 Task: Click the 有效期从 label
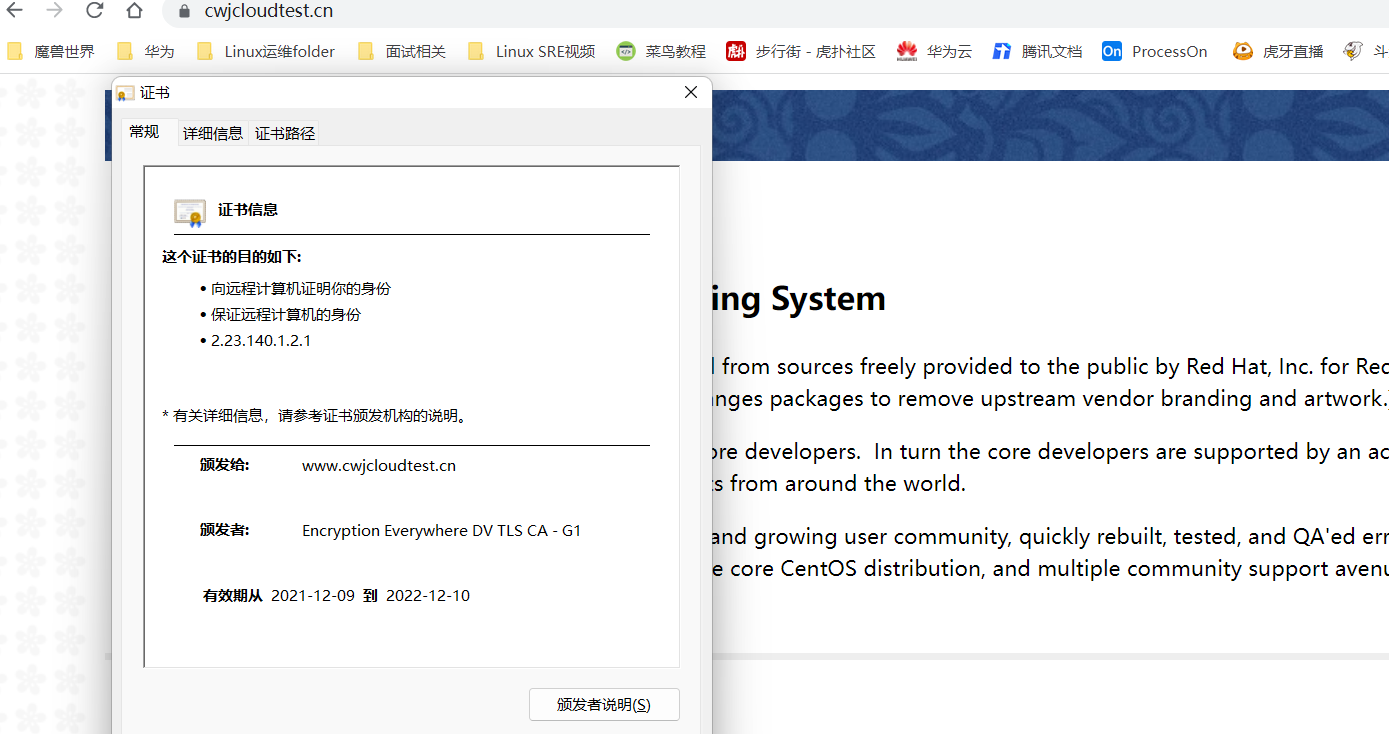coord(233,595)
